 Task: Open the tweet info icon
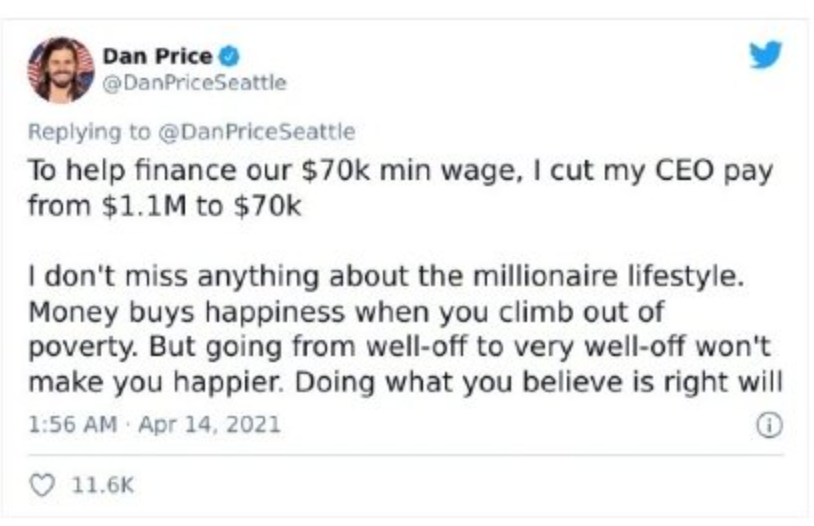767,425
